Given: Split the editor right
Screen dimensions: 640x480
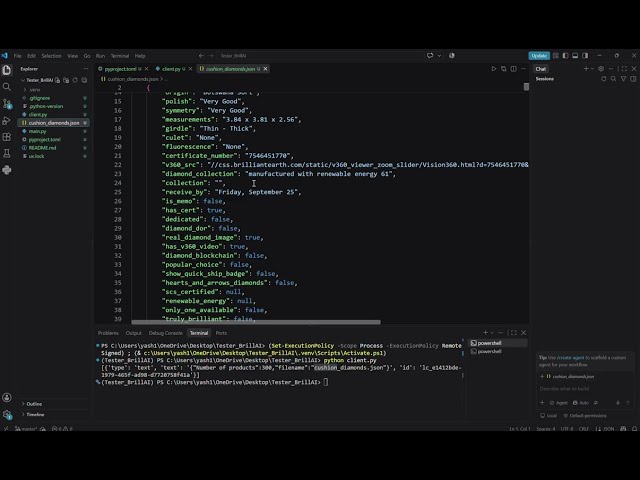Looking at the screenshot, I should point(513,69).
